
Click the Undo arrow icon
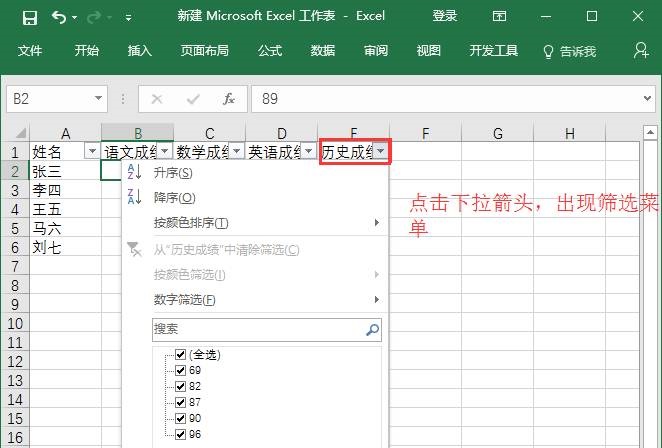pos(59,17)
